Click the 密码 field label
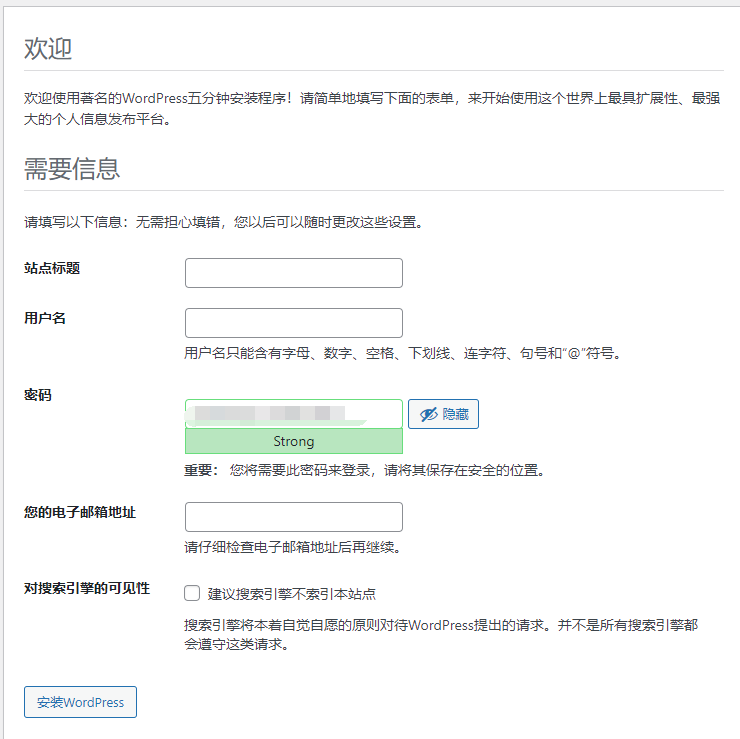The height and width of the screenshot is (739, 740). (x=38, y=395)
